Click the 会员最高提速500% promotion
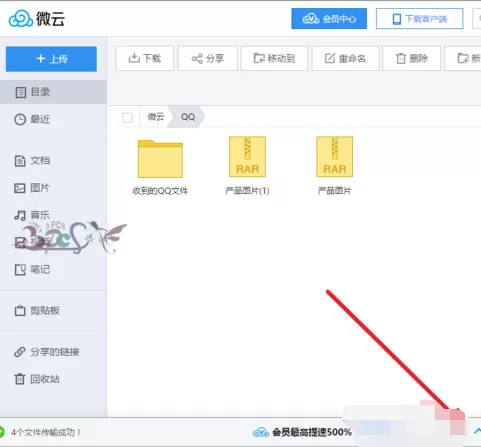This screenshot has width=481, height=447. click(302, 432)
